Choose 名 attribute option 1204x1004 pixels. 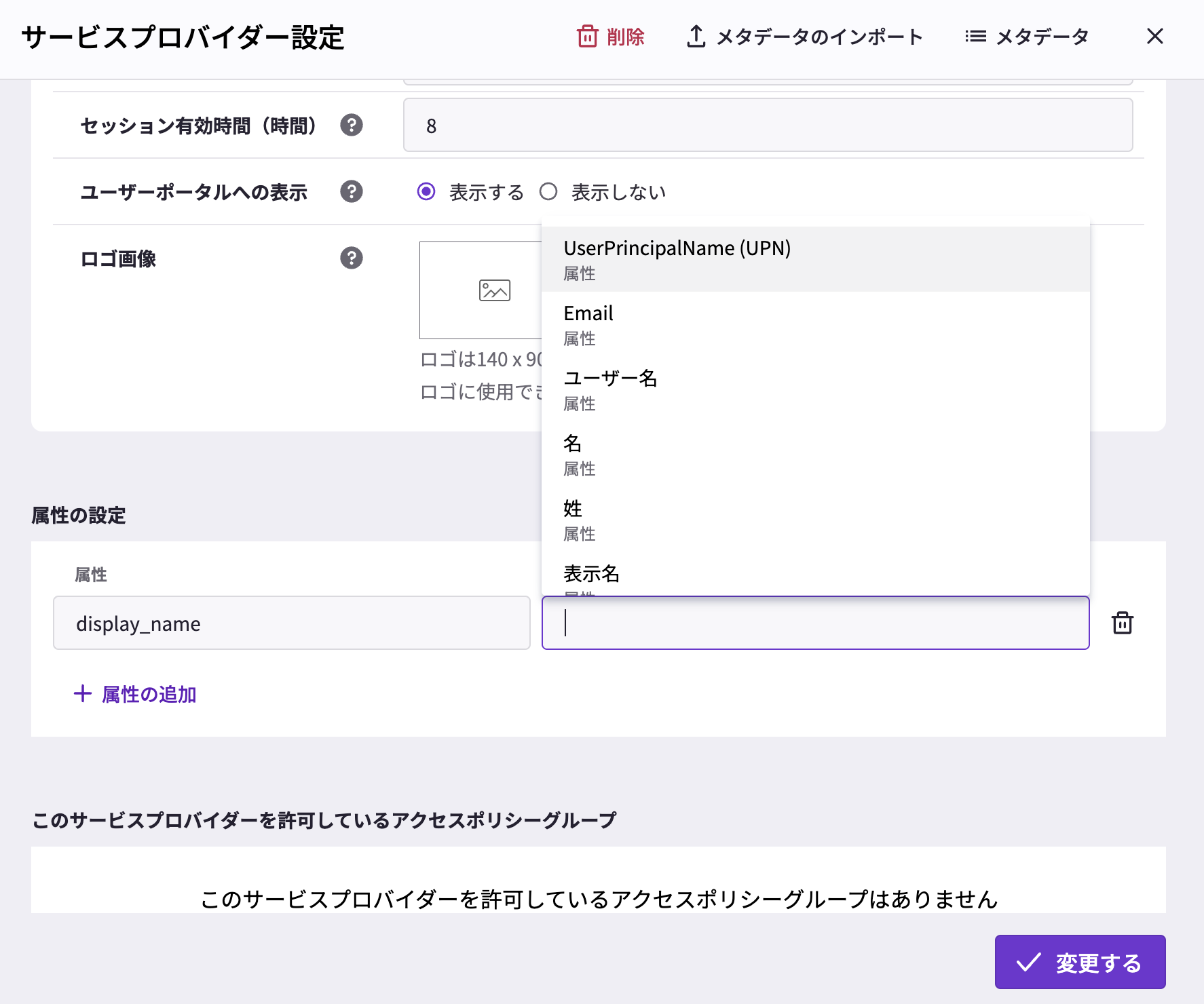(x=816, y=455)
